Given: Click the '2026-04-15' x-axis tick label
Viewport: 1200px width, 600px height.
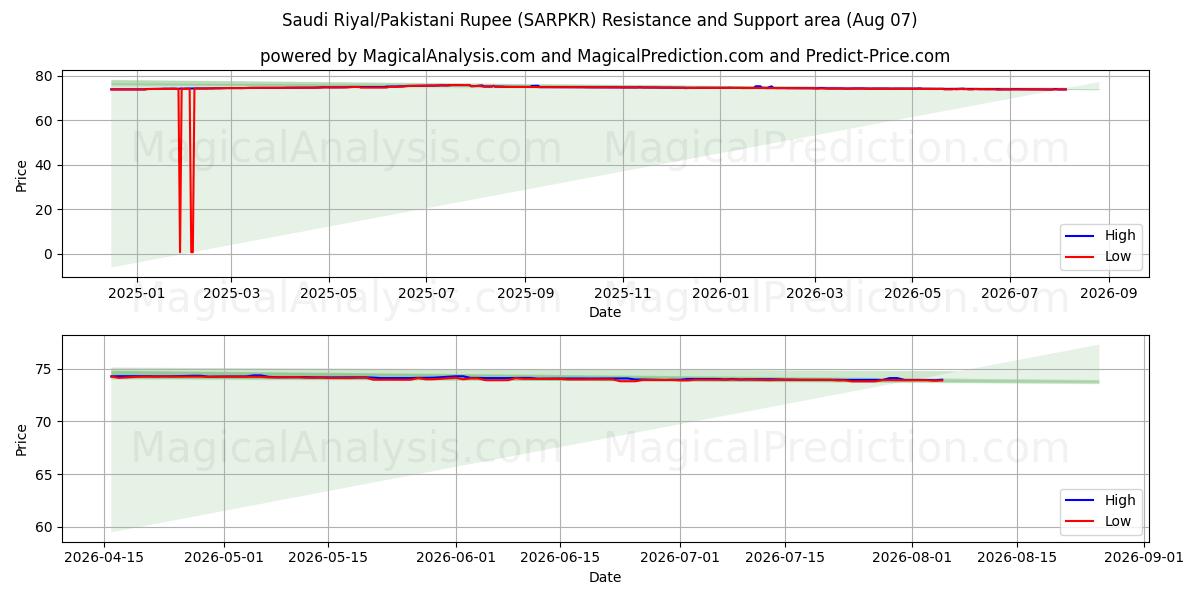Looking at the screenshot, I should pos(105,558).
